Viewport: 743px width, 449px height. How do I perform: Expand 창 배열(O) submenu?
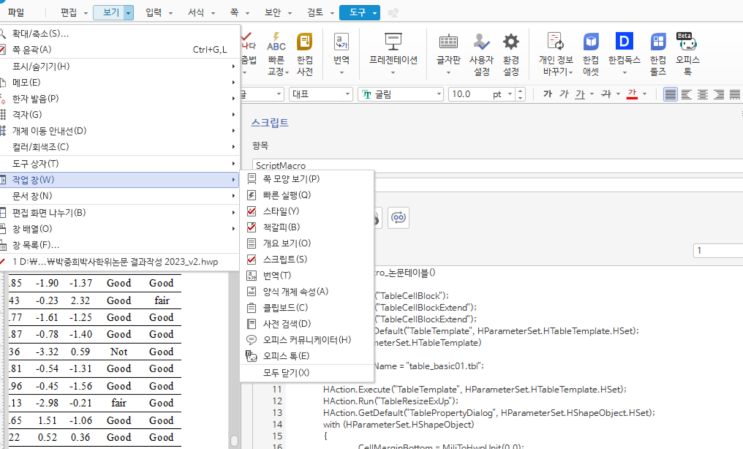118,229
